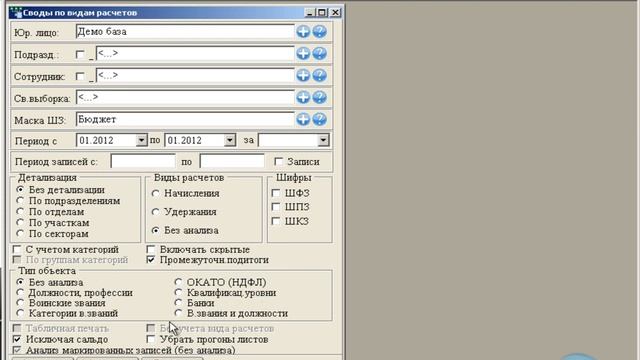The image size is (640, 360).
Task: Click the window icon in the title bar
Action: point(16,12)
